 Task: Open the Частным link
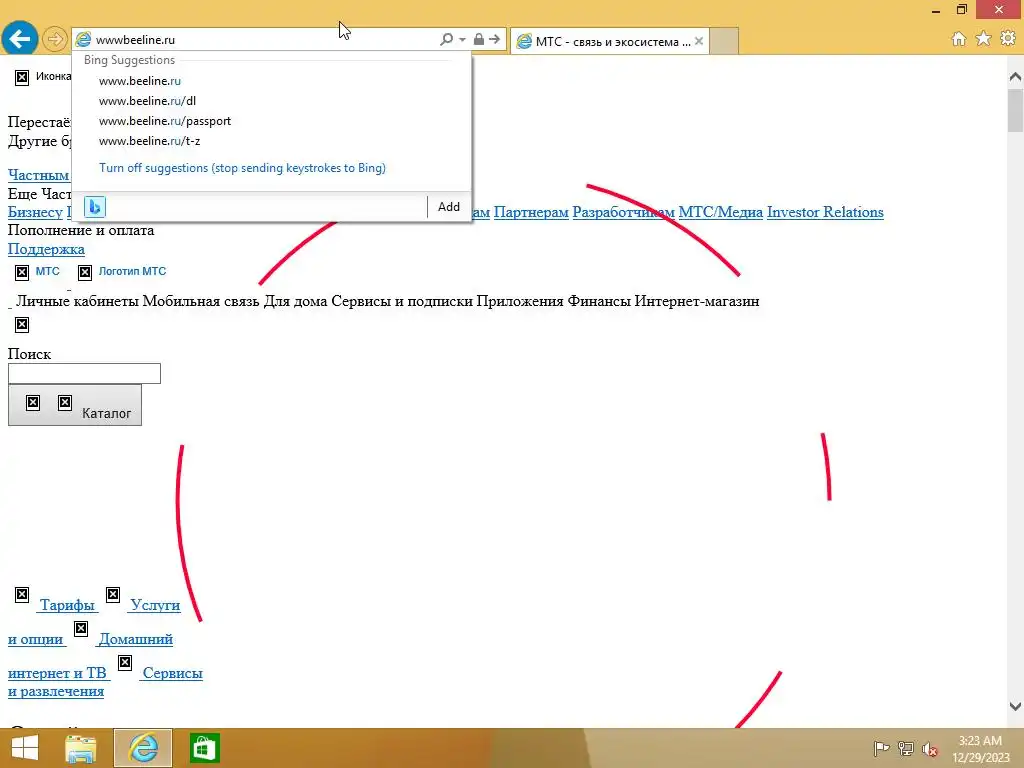point(39,175)
